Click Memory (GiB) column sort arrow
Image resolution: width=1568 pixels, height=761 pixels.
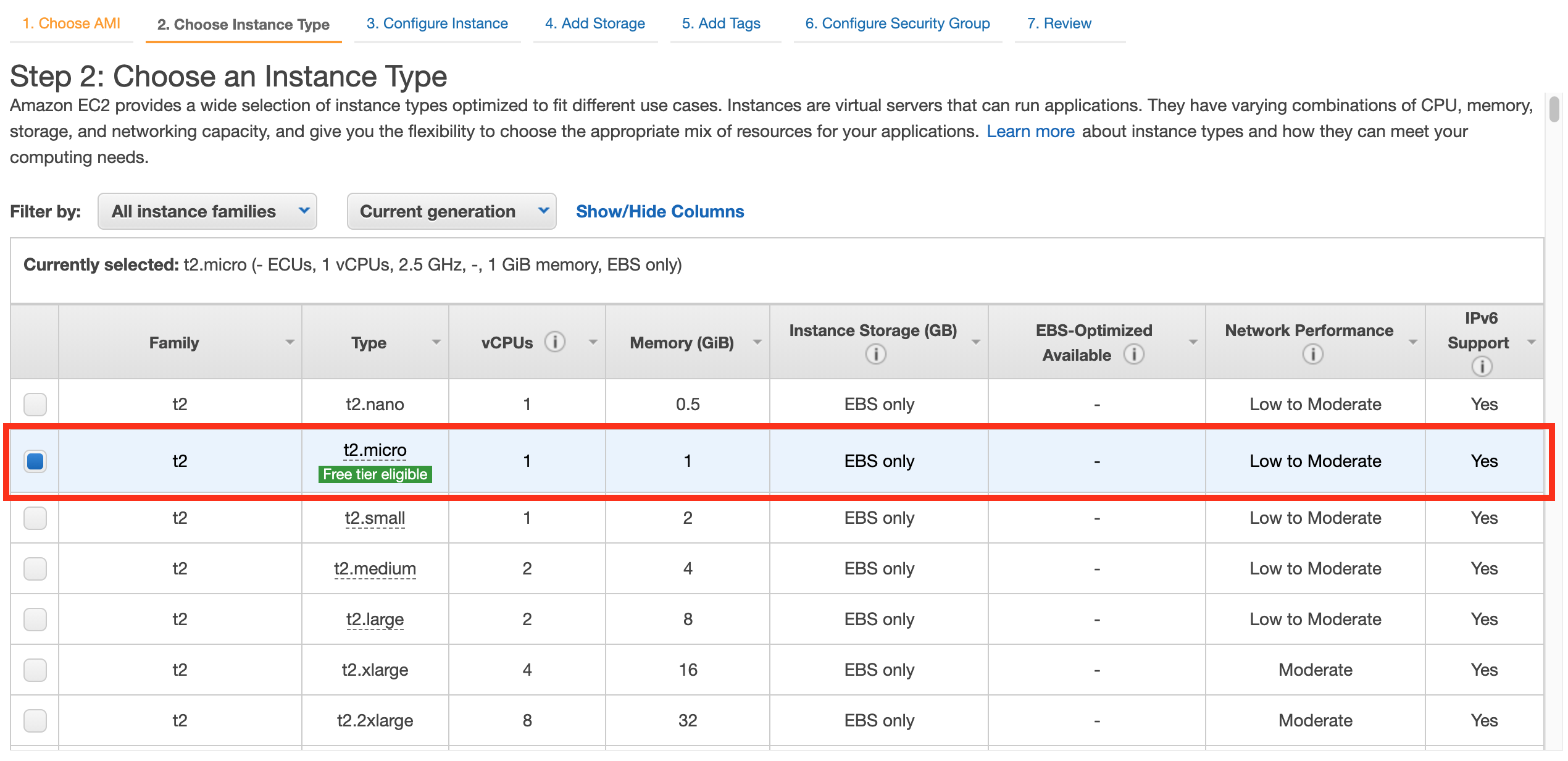pyautogui.click(x=757, y=342)
